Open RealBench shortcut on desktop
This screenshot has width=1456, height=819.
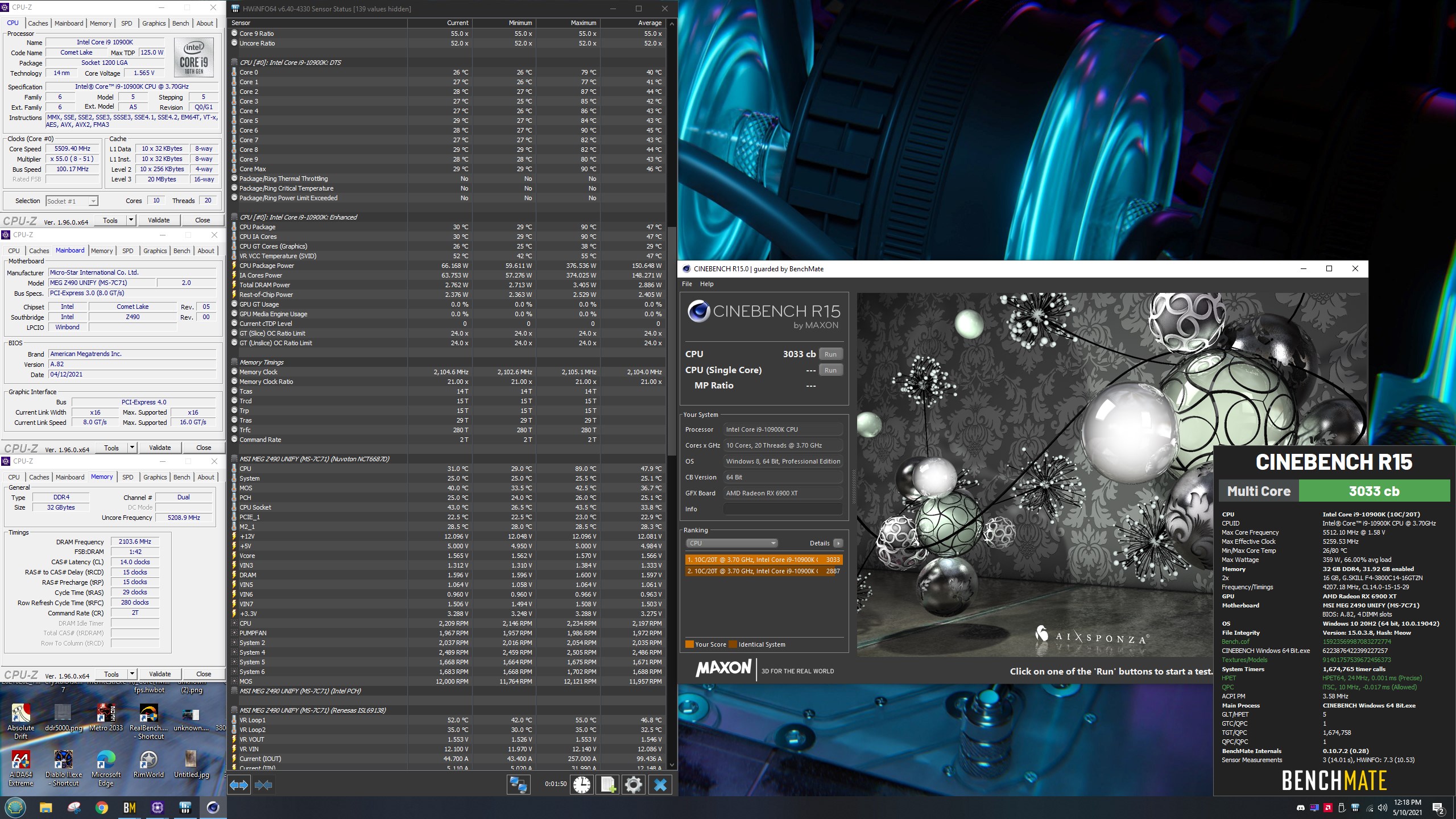click(148, 721)
